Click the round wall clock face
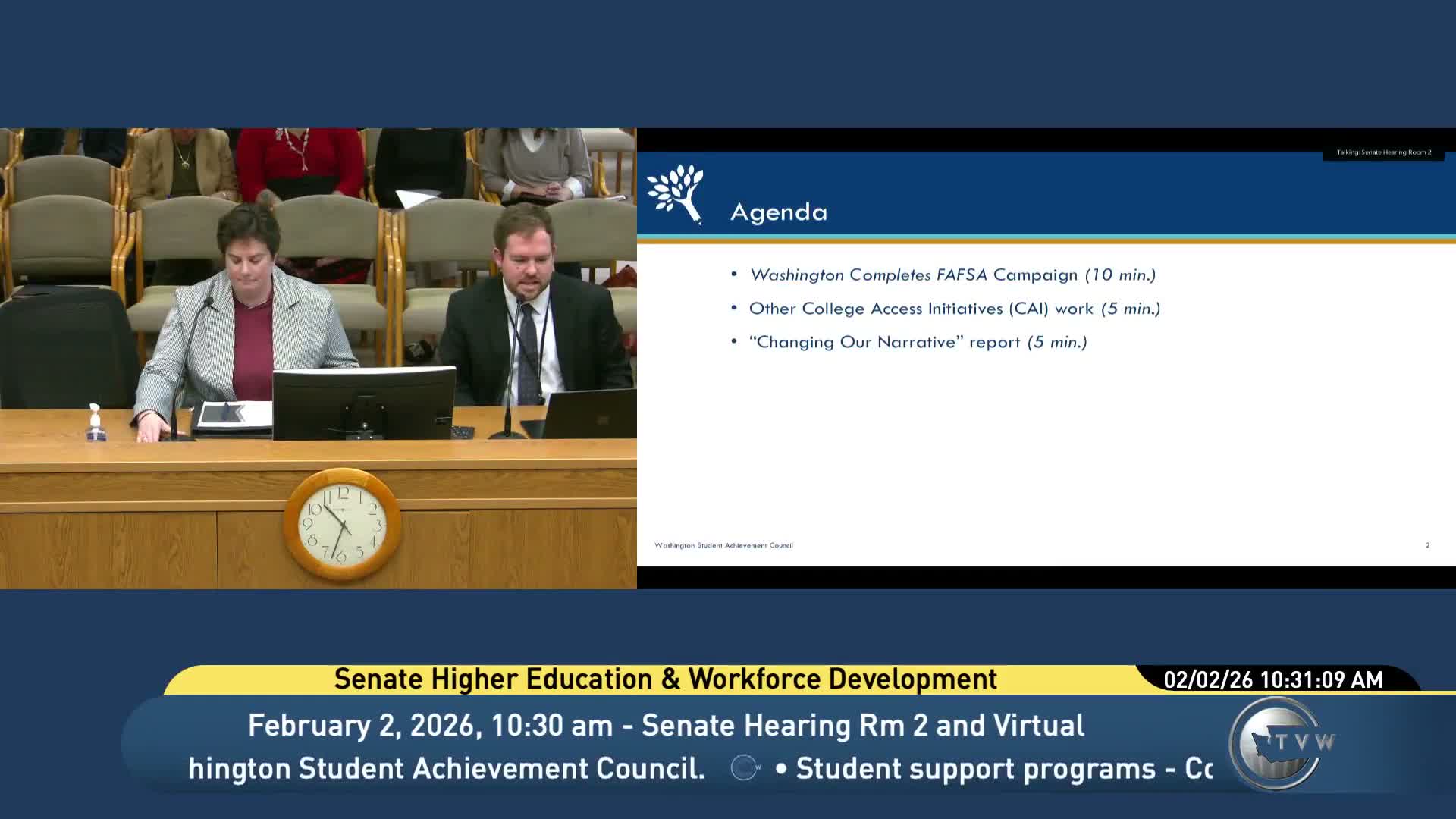The width and height of the screenshot is (1456, 819). pyautogui.click(x=342, y=525)
